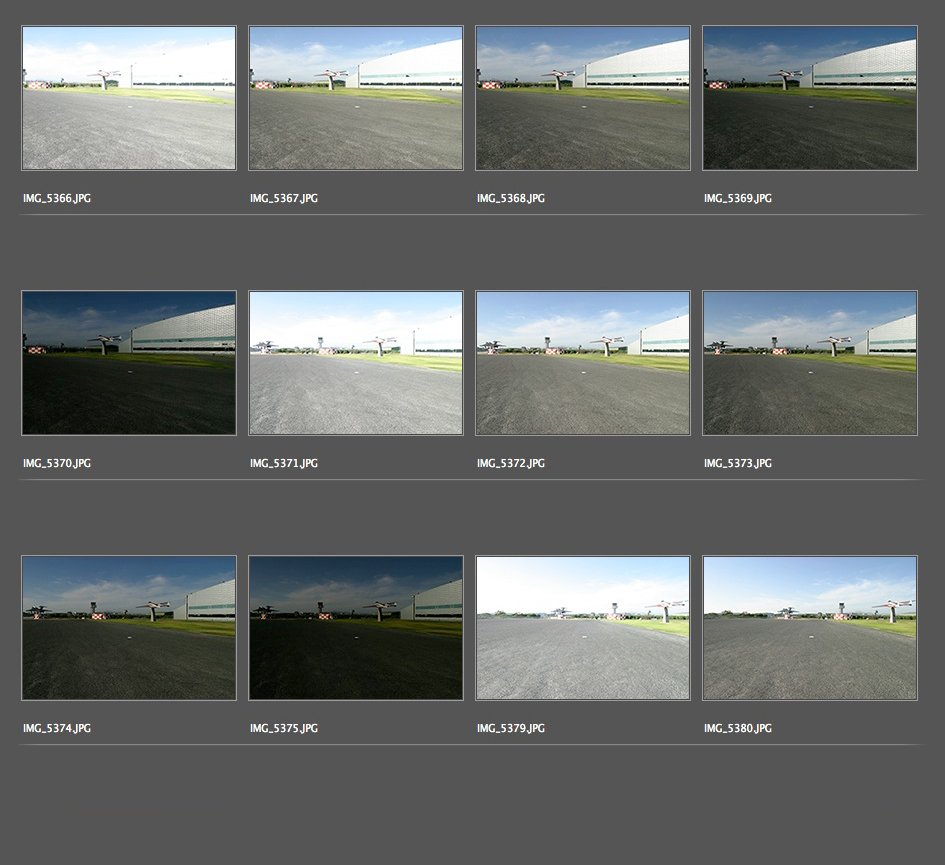Image resolution: width=945 pixels, height=865 pixels.
Task: Select the IMG_5366.JPG thumbnail image
Action: coord(129,98)
